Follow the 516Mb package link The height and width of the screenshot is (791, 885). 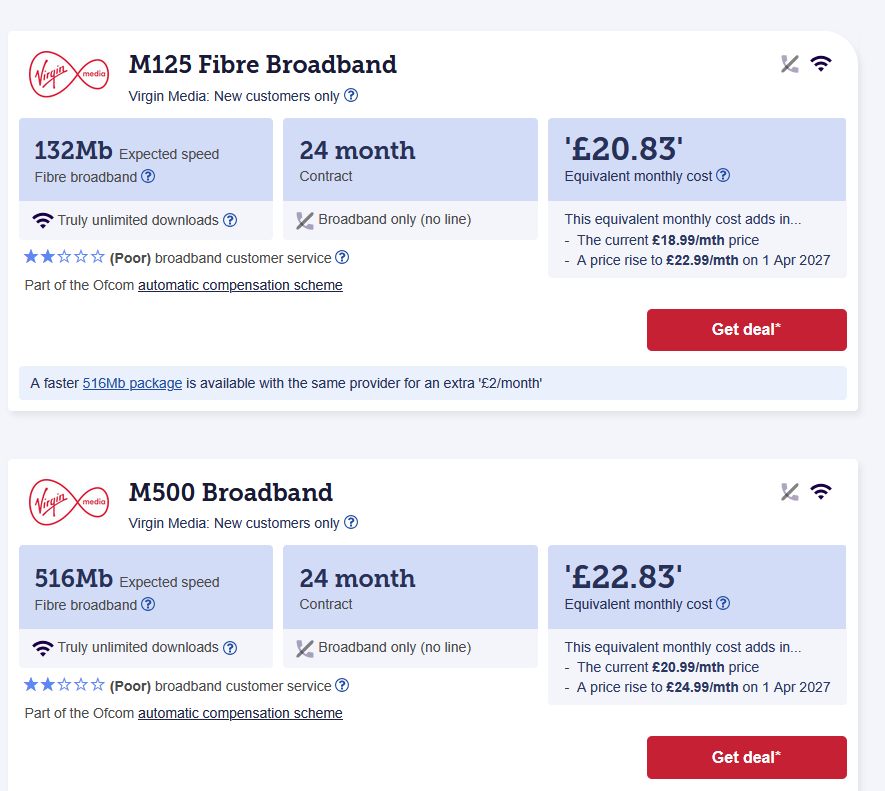[x=132, y=383]
